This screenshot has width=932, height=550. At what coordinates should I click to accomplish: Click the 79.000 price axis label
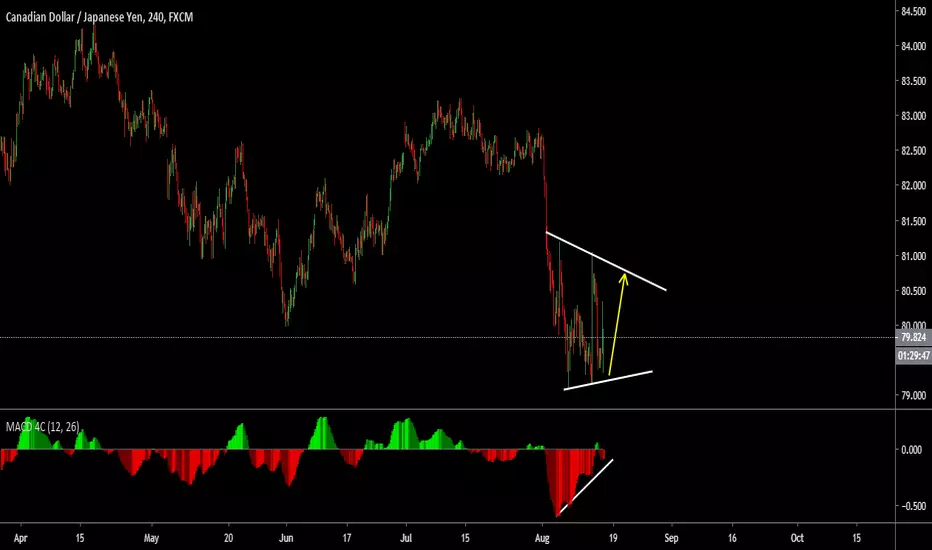tap(914, 395)
